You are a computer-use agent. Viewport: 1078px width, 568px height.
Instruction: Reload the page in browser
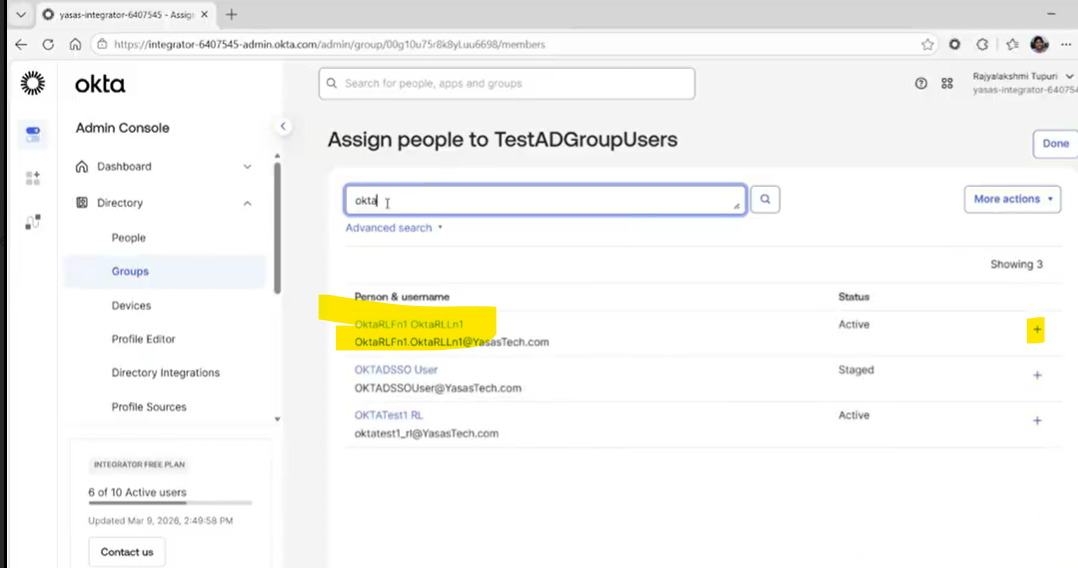[48, 45]
